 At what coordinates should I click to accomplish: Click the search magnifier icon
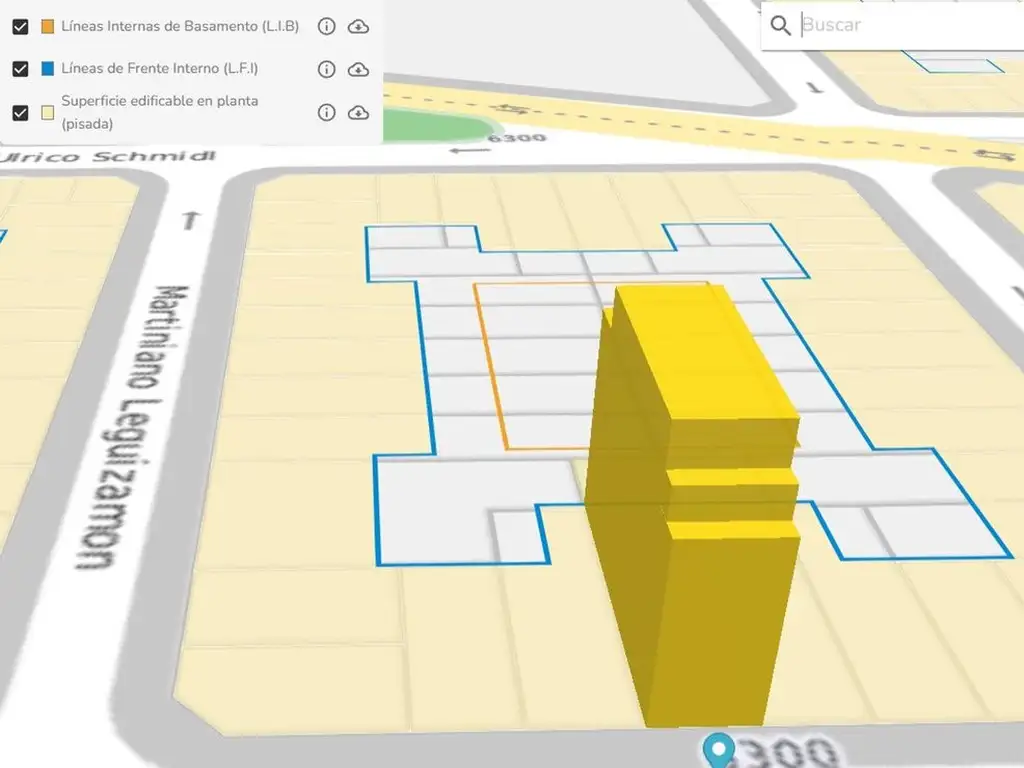click(782, 25)
